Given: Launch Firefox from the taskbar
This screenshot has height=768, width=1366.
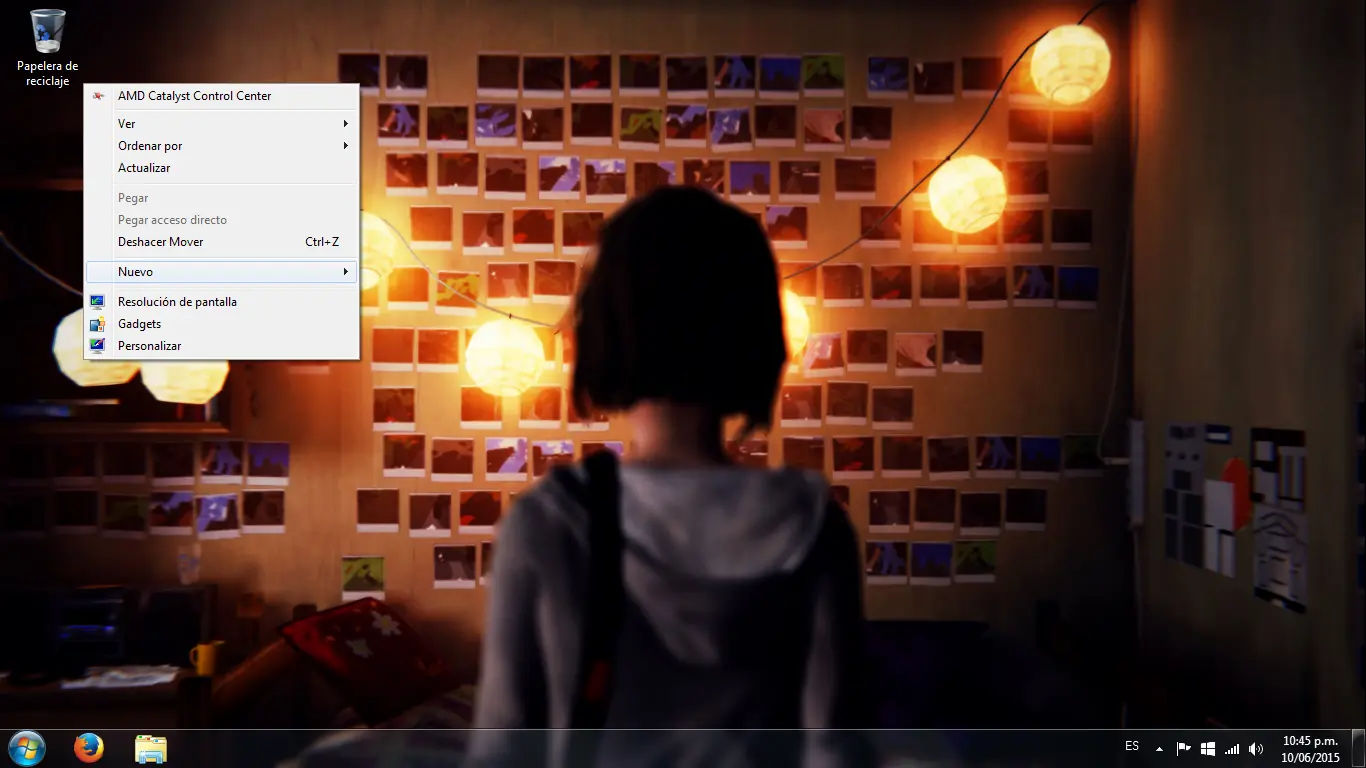Looking at the screenshot, I should pos(89,748).
